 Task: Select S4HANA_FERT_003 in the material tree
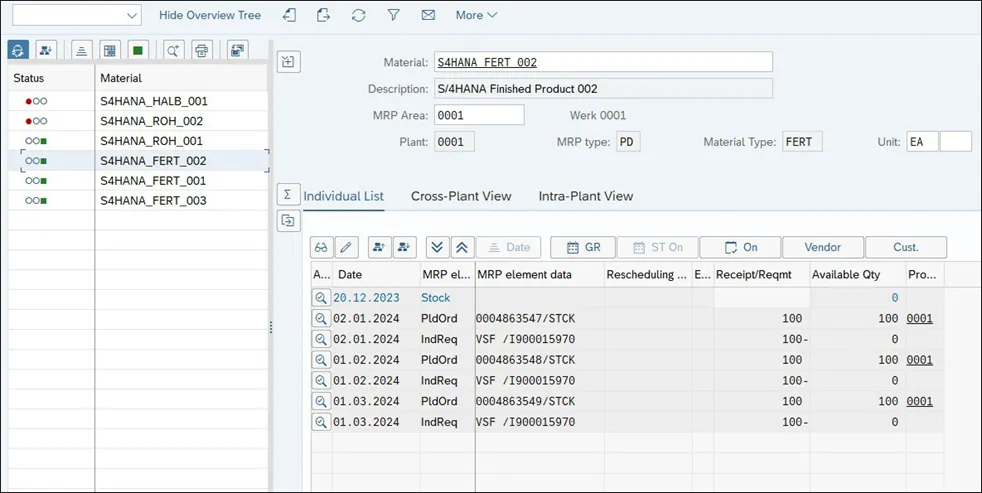coord(153,201)
